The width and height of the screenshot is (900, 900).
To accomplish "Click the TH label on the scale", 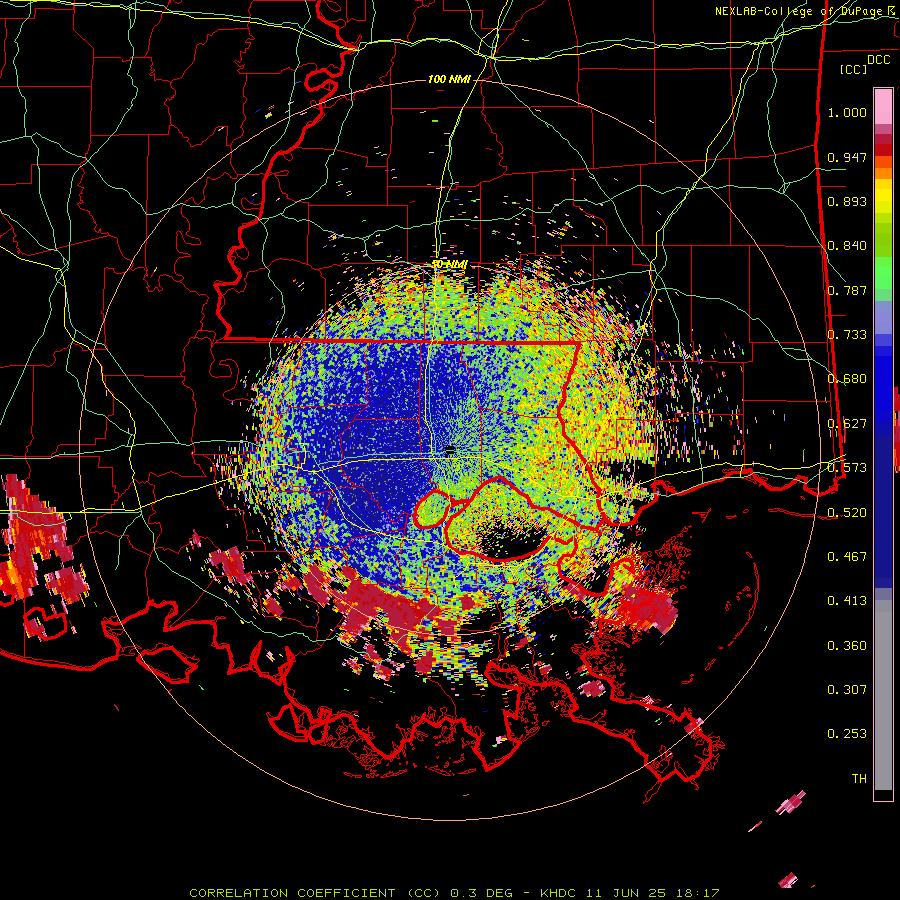I will point(859,778).
